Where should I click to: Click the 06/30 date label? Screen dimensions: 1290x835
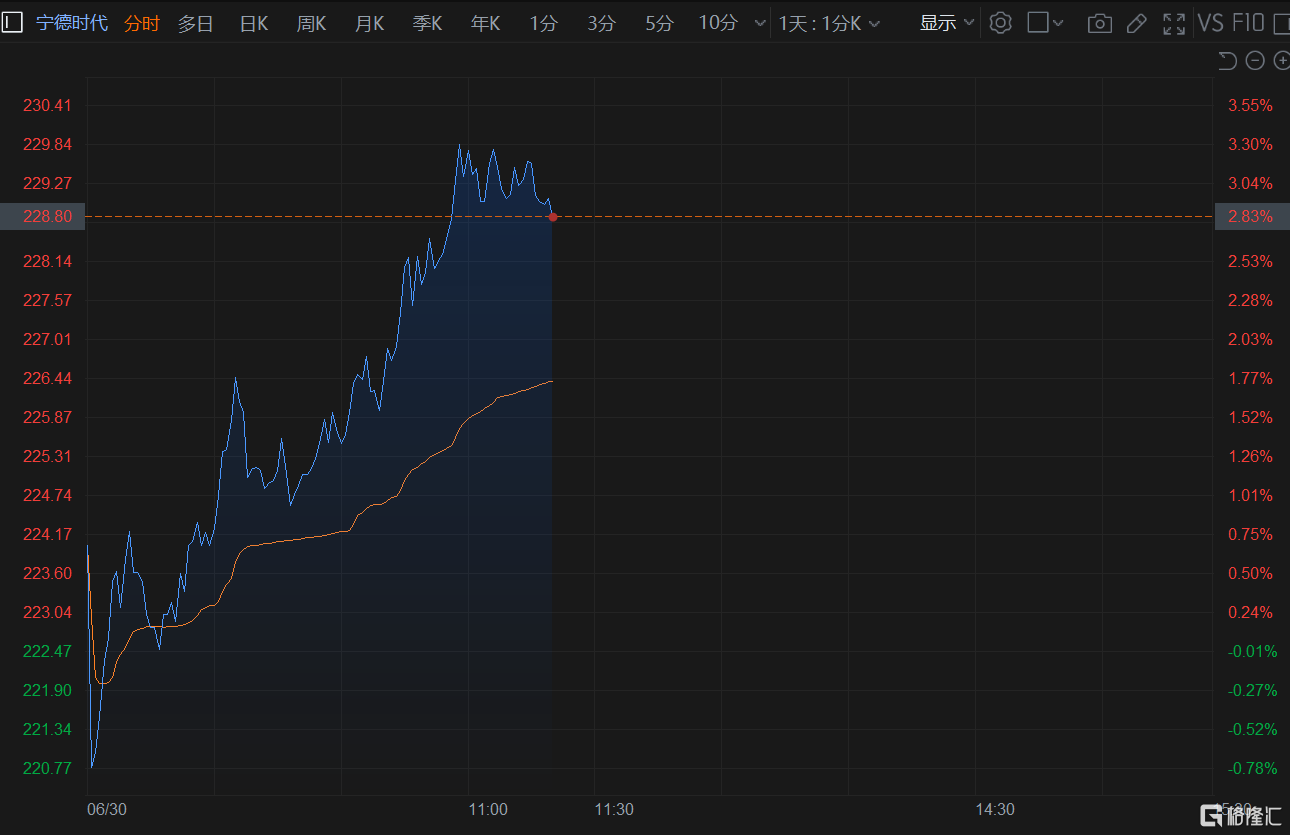[106, 809]
